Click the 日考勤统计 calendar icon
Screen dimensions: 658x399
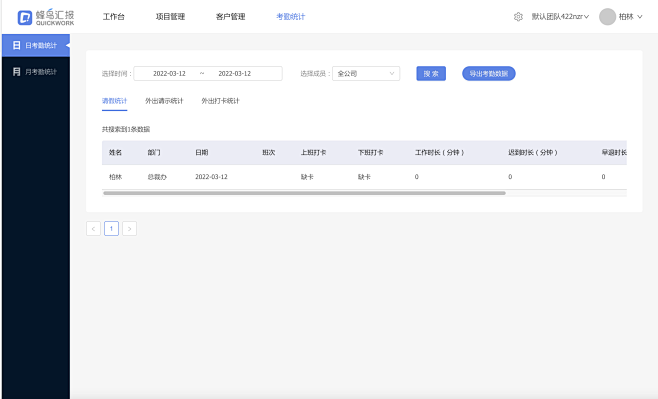click(x=16, y=45)
